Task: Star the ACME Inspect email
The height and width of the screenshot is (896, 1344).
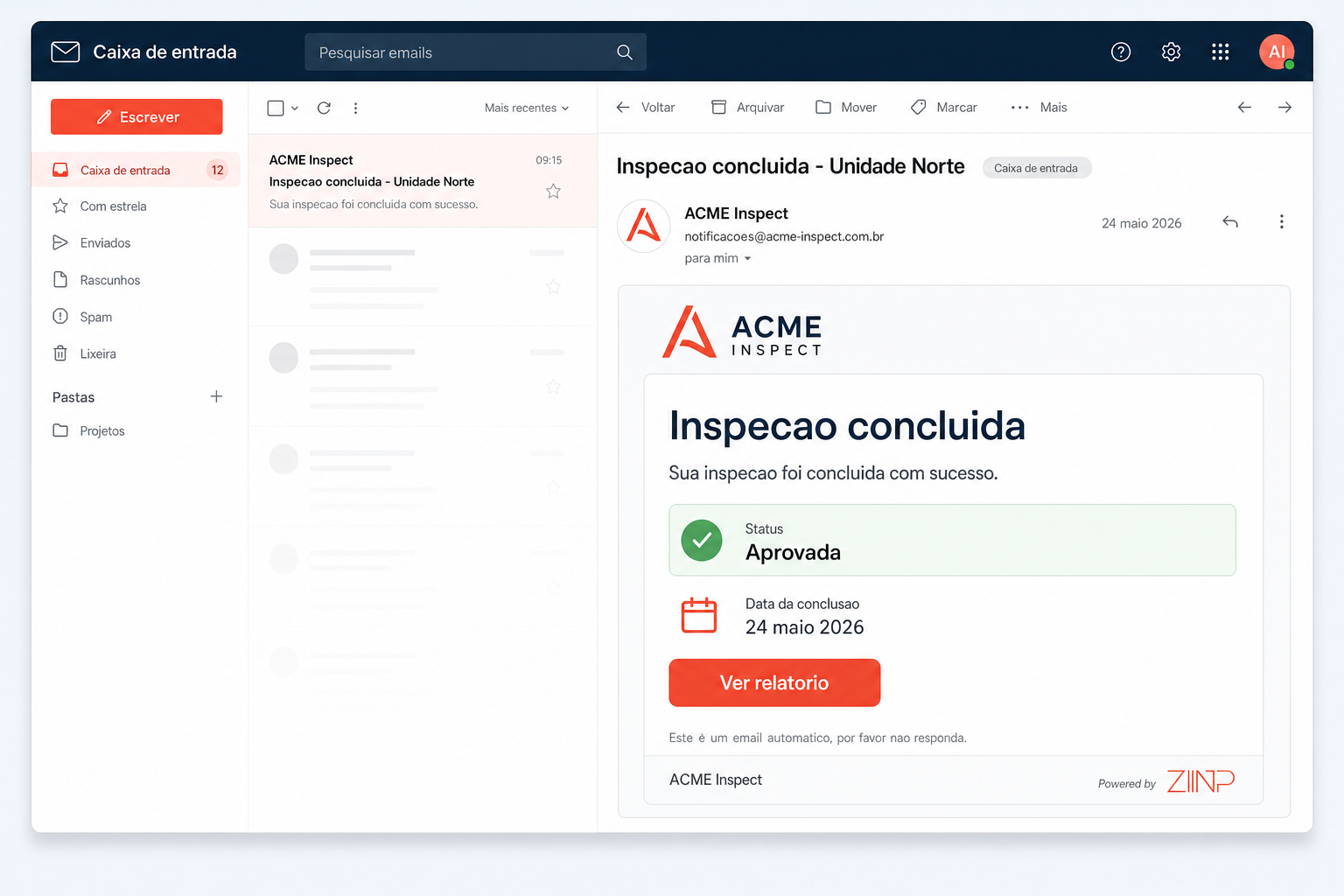Action: point(553,191)
